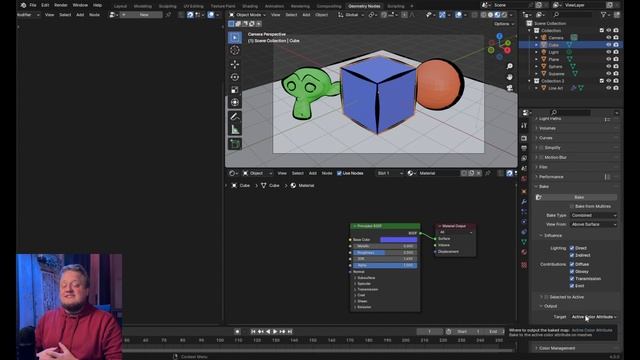Viewport: 640px width, 360px height.
Task: Open the View From dropdown
Action: click(x=593, y=224)
